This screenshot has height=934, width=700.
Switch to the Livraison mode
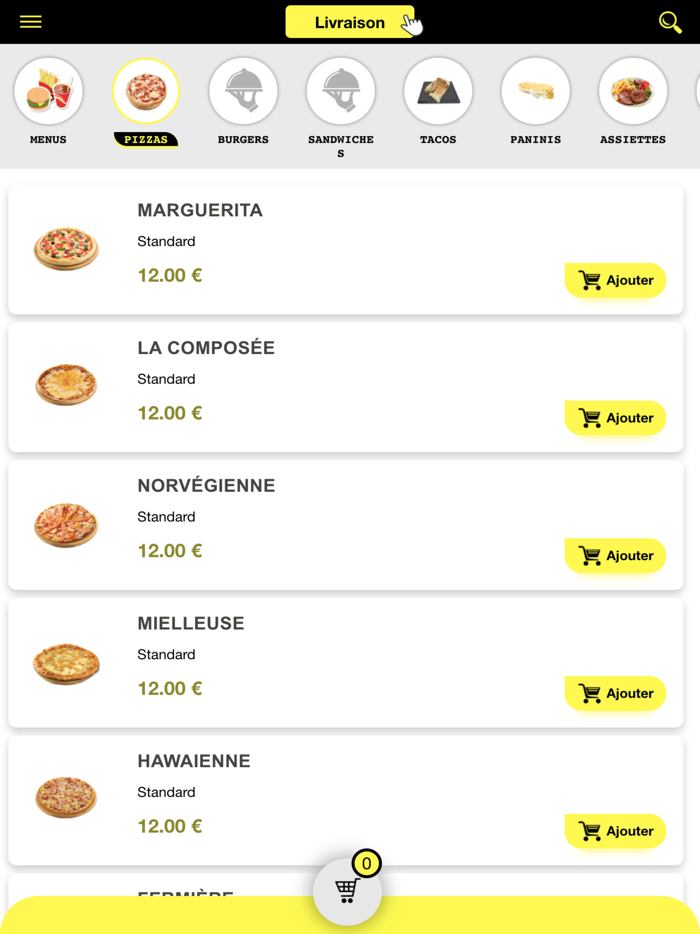coord(350,21)
